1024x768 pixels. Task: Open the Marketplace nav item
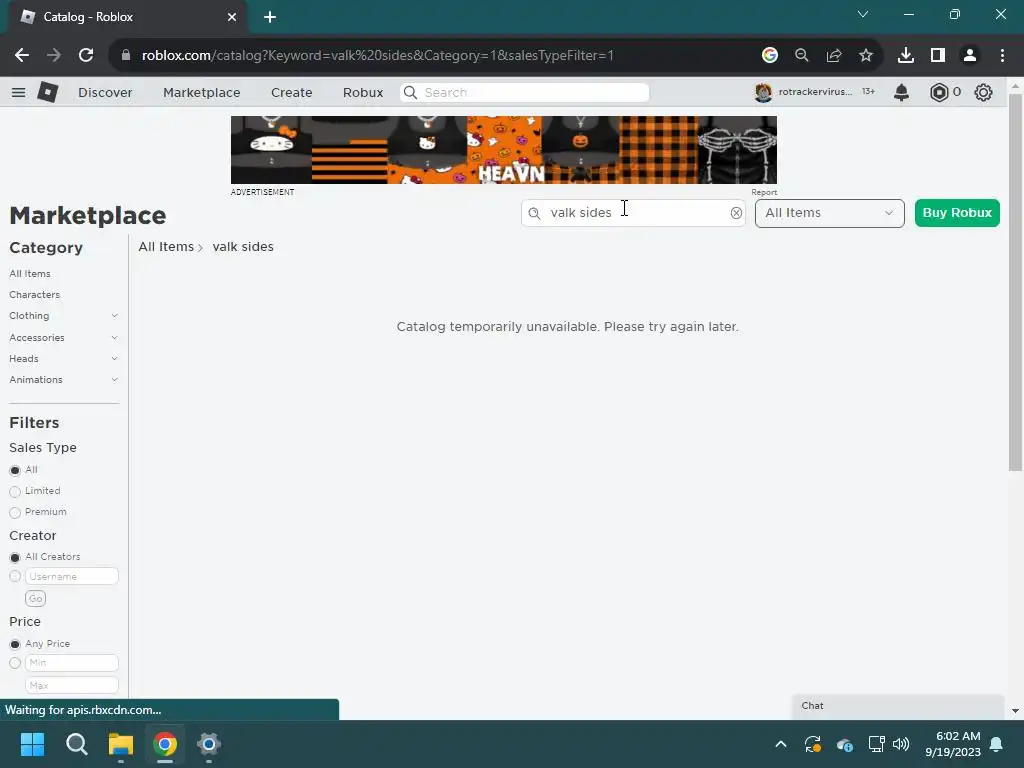click(x=202, y=92)
